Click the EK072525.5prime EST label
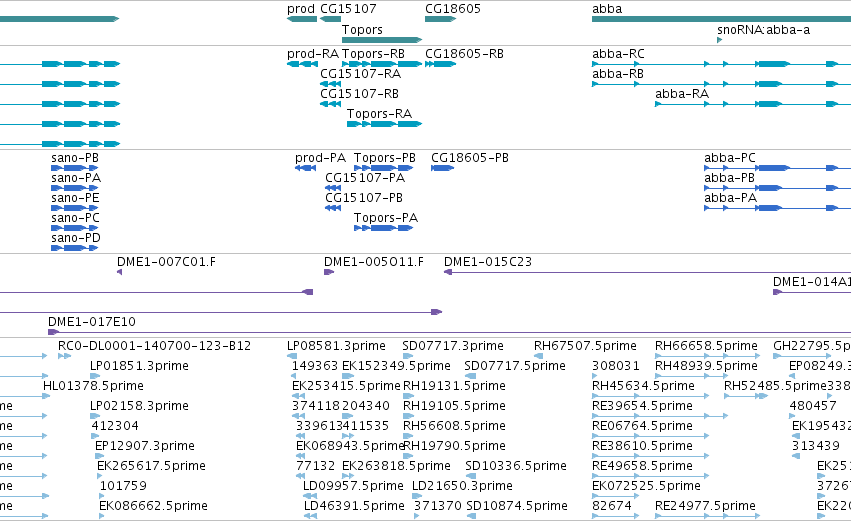The height and width of the screenshot is (521, 851). [646, 487]
